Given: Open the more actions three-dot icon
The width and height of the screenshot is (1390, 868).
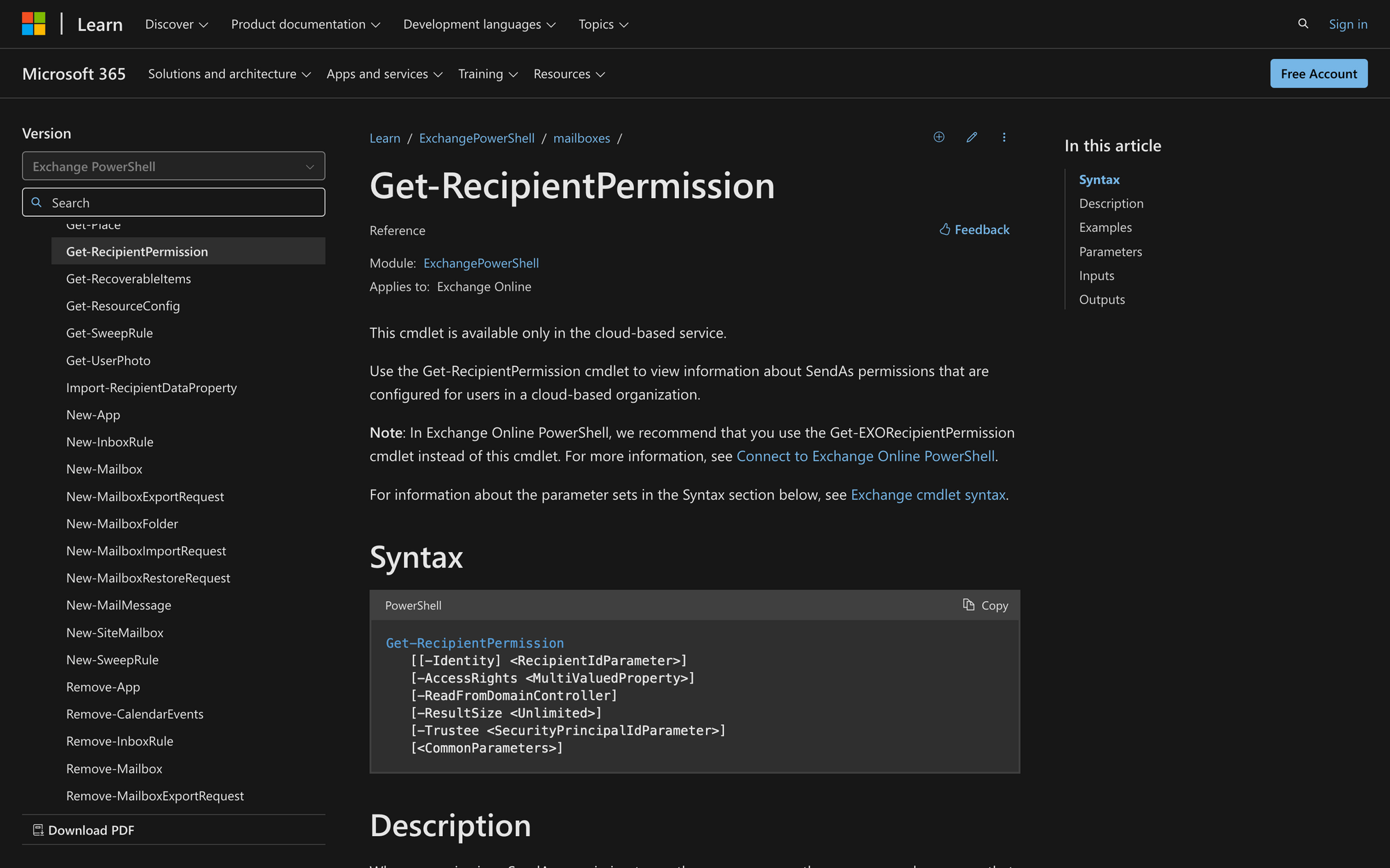Looking at the screenshot, I should 1004,137.
